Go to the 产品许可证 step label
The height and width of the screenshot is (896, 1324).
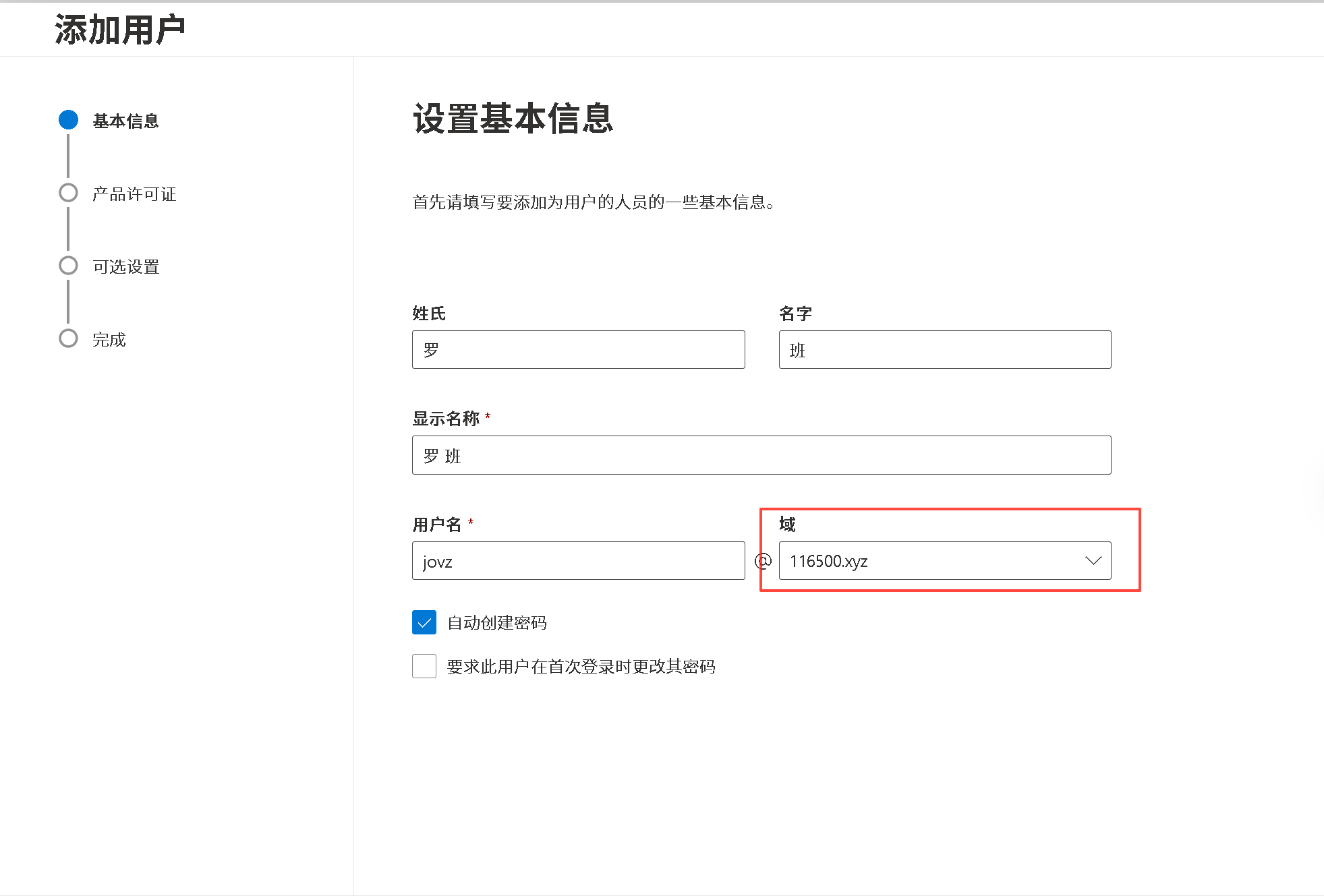pos(134,194)
